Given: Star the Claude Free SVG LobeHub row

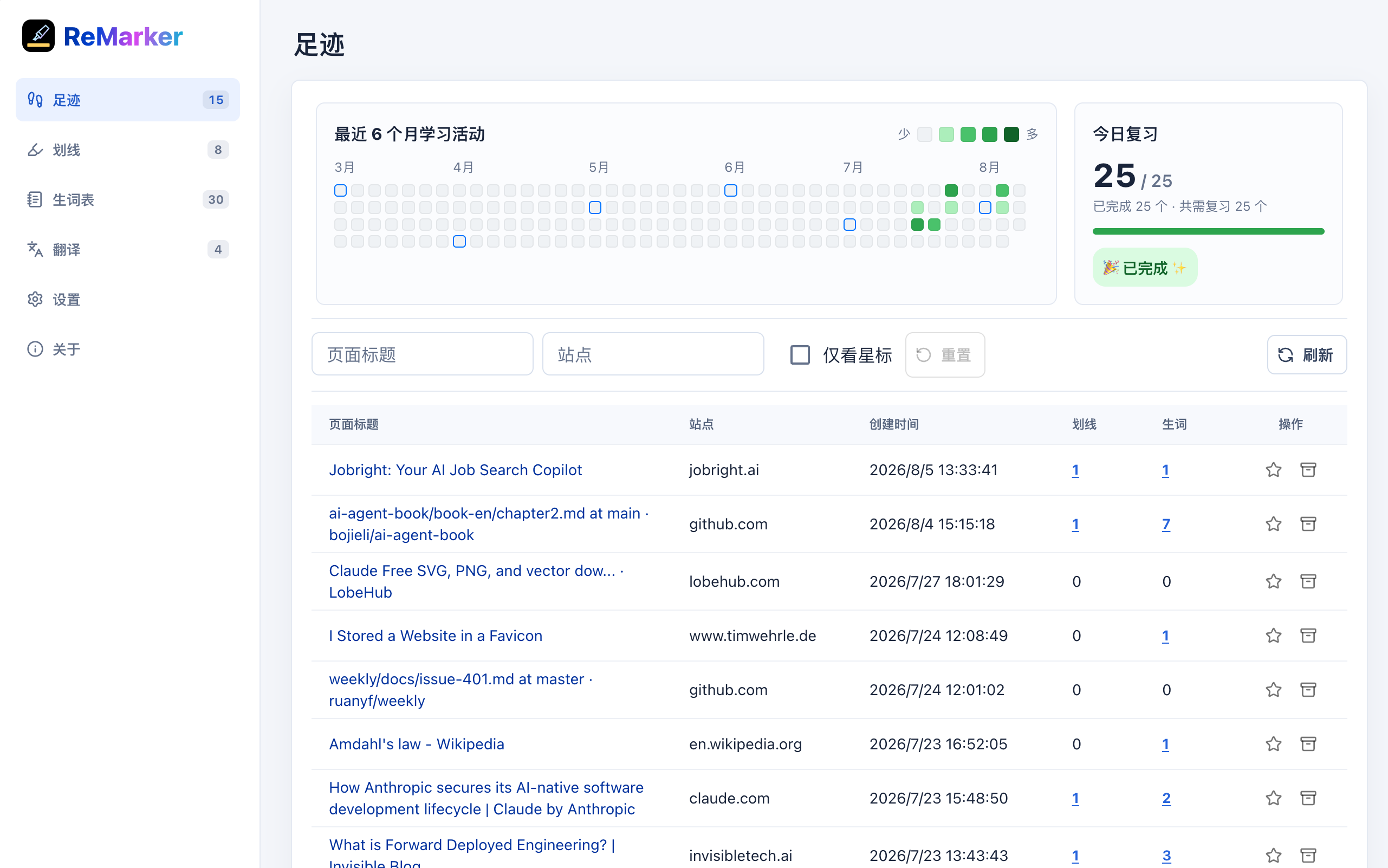Looking at the screenshot, I should tap(1273, 581).
